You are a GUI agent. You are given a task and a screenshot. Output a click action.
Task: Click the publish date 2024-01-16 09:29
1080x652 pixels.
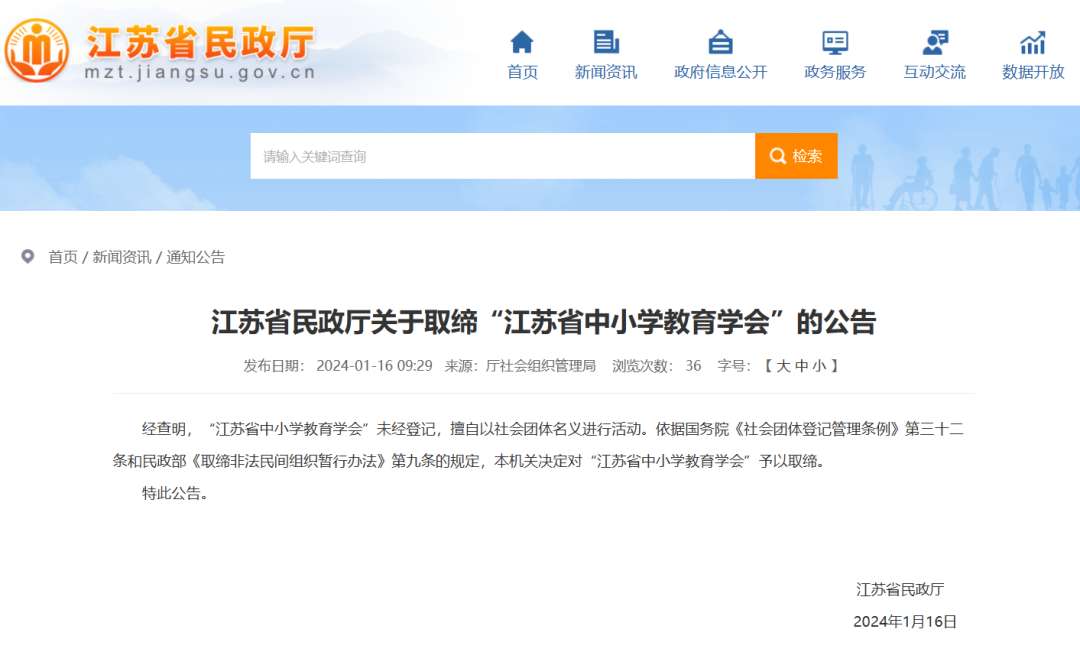(x=374, y=366)
